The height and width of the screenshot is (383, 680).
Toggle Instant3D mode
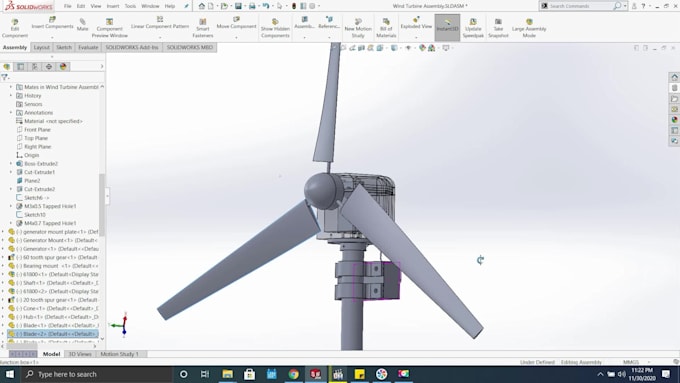pos(447,28)
